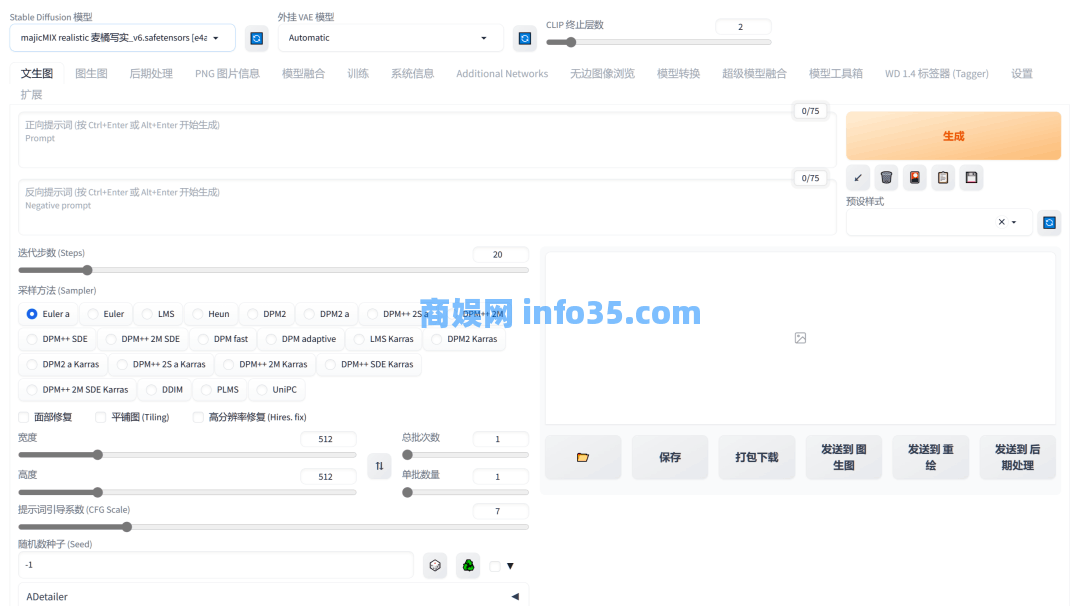Select the UniPC sampler

(x=277, y=390)
